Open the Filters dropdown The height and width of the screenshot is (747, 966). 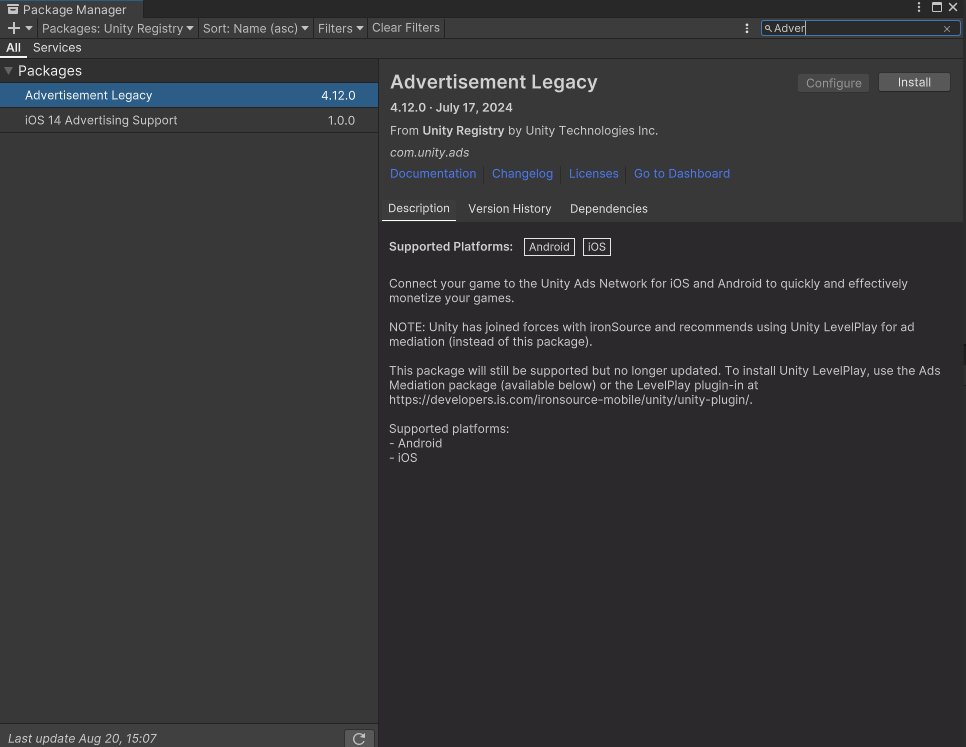(x=341, y=28)
